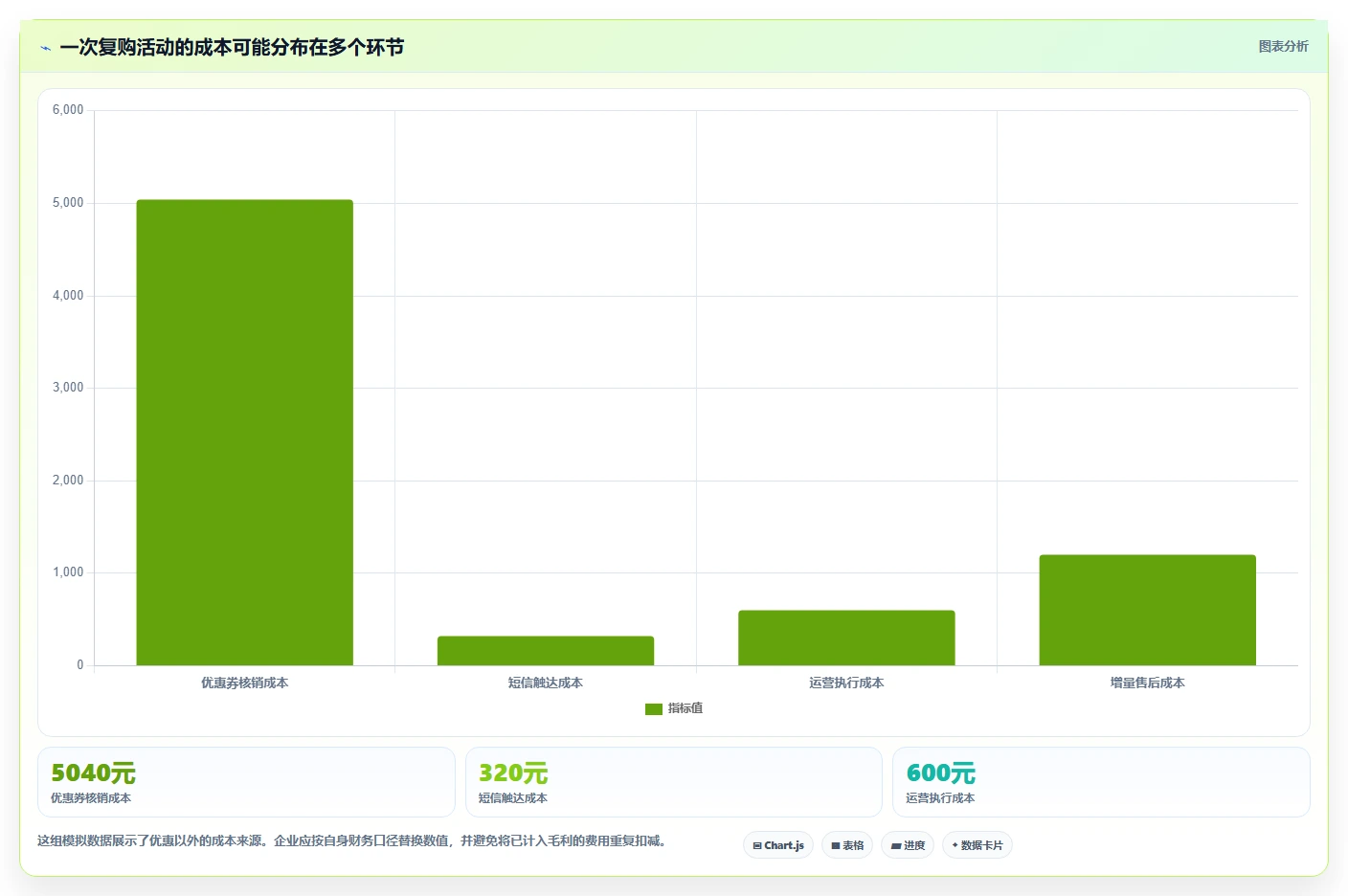Select the 数据卡片 chip
The image size is (1348, 896).
coord(977,845)
